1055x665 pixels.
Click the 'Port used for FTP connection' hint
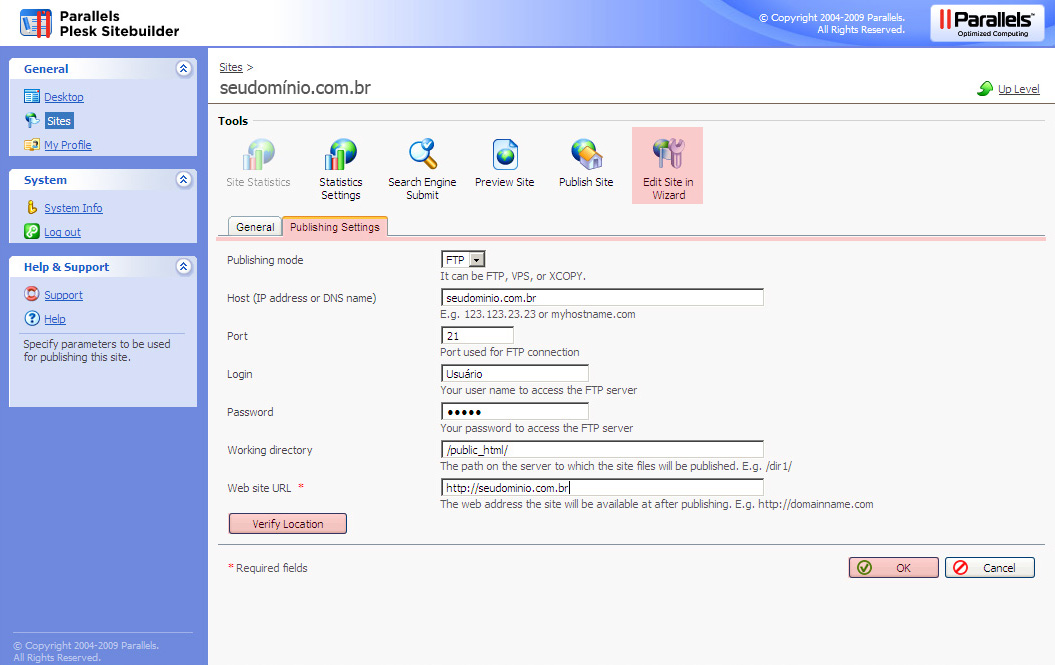click(510, 352)
